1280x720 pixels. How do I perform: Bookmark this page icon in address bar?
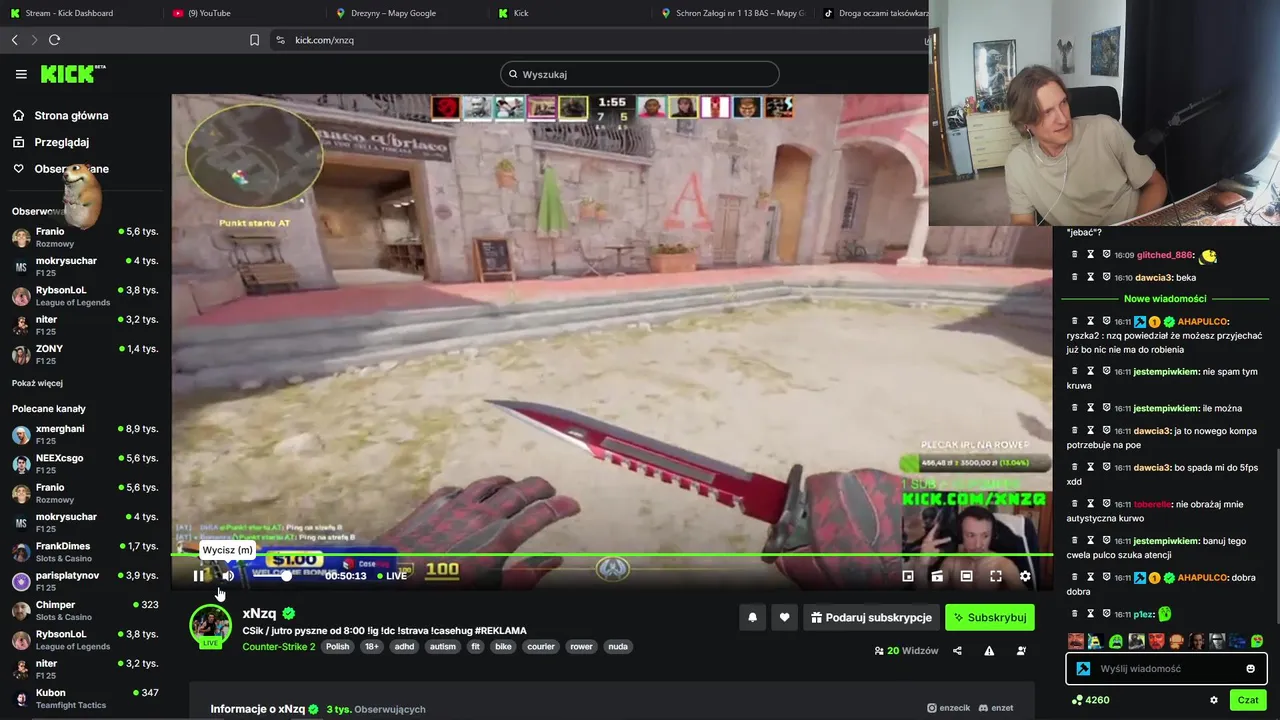(x=254, y=40)
